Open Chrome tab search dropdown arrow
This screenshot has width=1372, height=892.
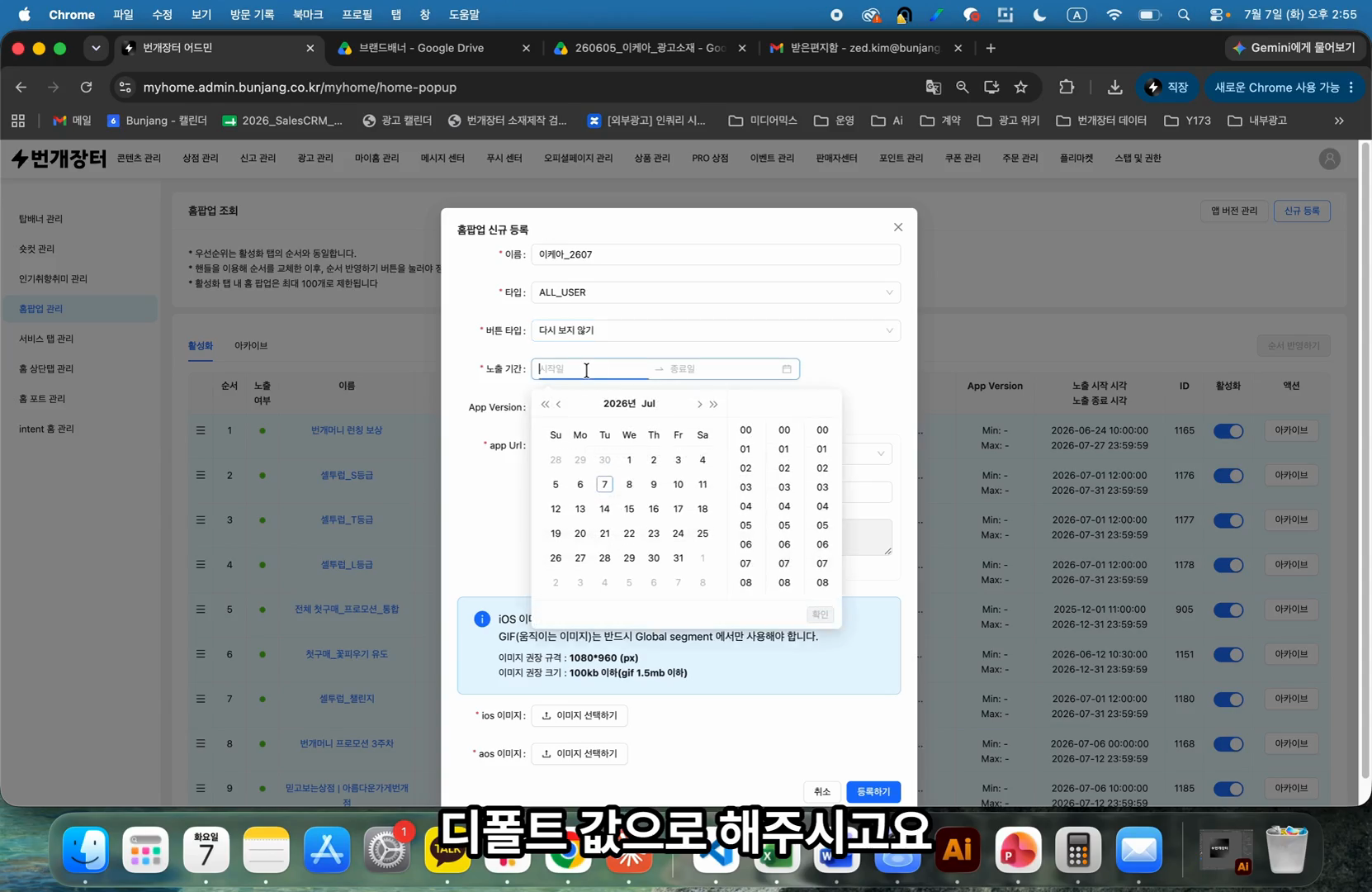96,48
